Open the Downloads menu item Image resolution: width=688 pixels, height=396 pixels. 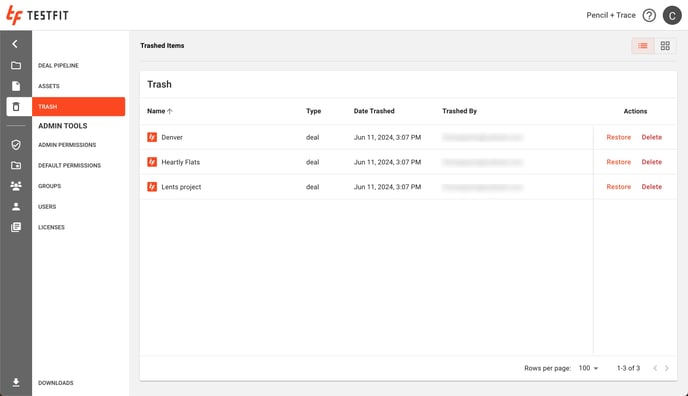pos(56,383)
